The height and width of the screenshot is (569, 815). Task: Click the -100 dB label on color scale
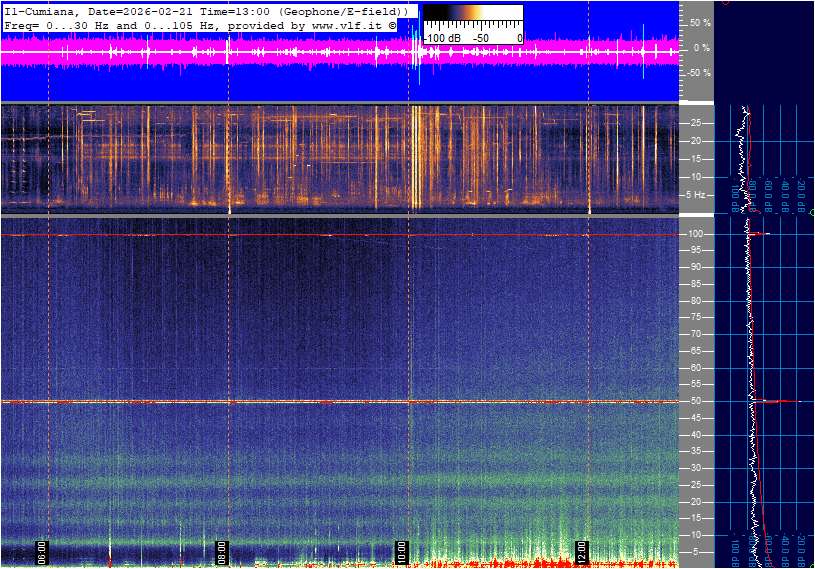click(441, 37)
